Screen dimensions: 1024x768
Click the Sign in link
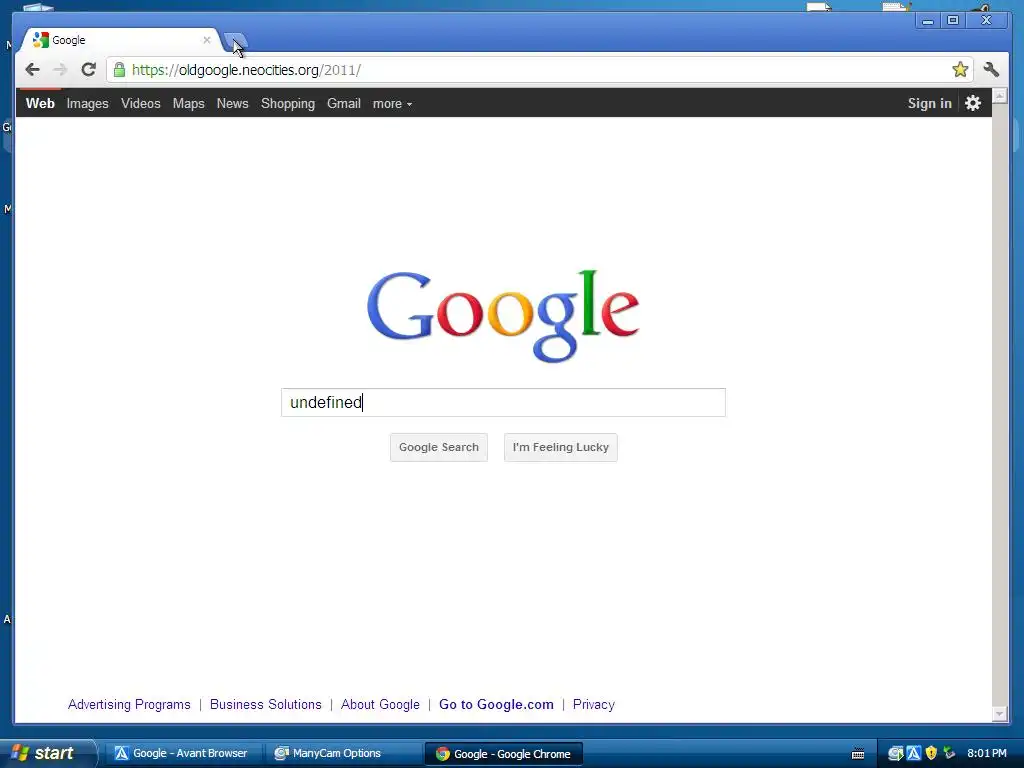click(929, 103)
